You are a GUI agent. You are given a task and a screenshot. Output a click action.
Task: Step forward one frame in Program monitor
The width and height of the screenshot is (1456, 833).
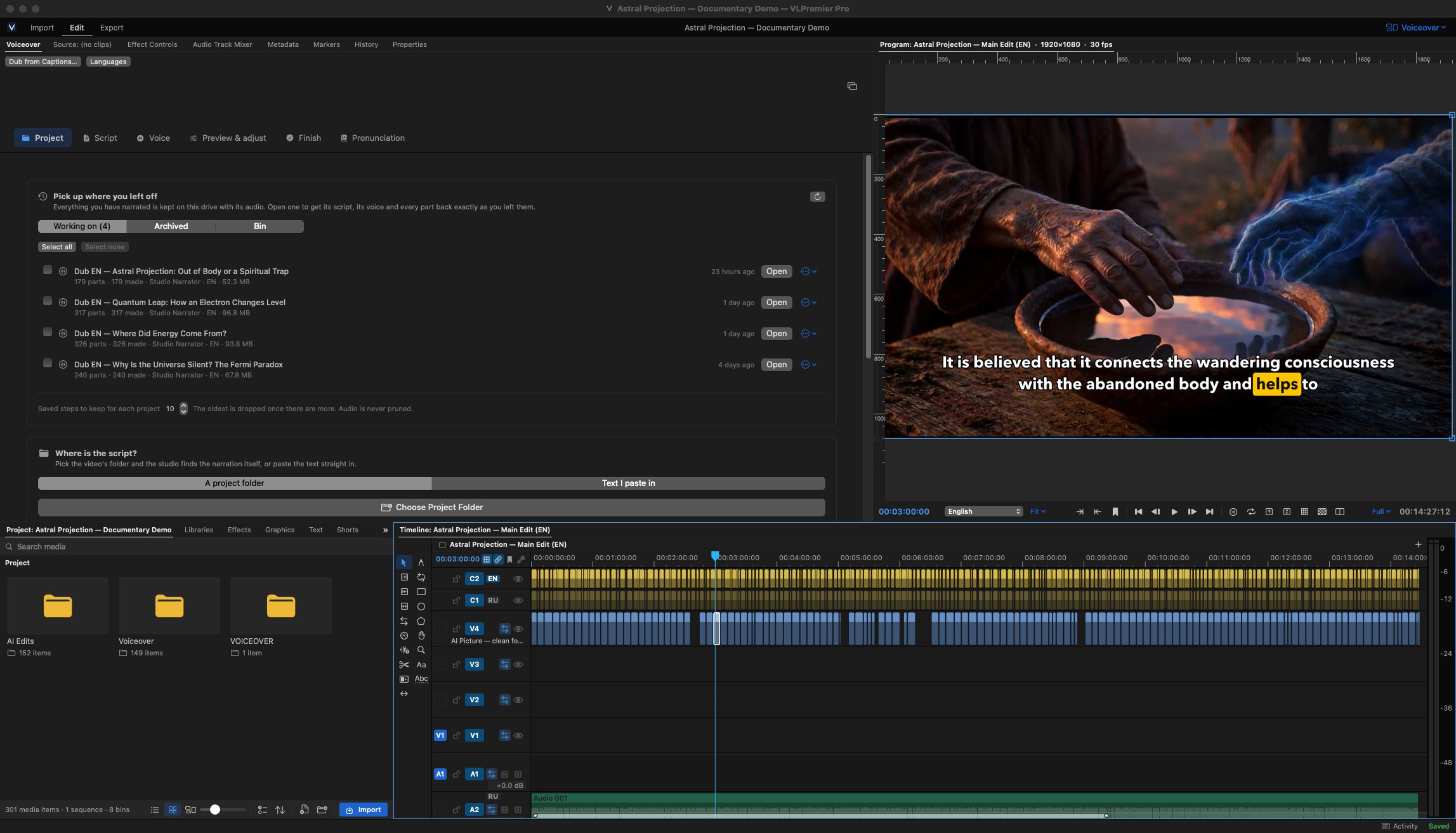click(x=1192, y=512)
